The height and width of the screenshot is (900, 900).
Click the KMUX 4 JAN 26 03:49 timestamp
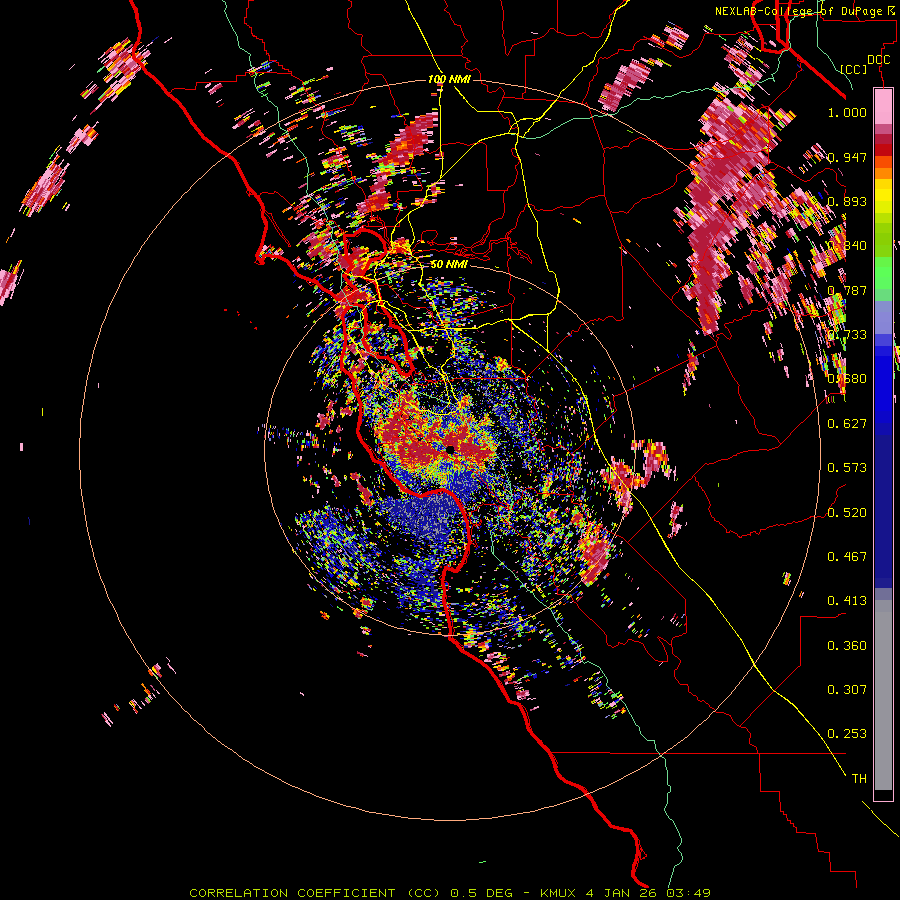point(625,893)
